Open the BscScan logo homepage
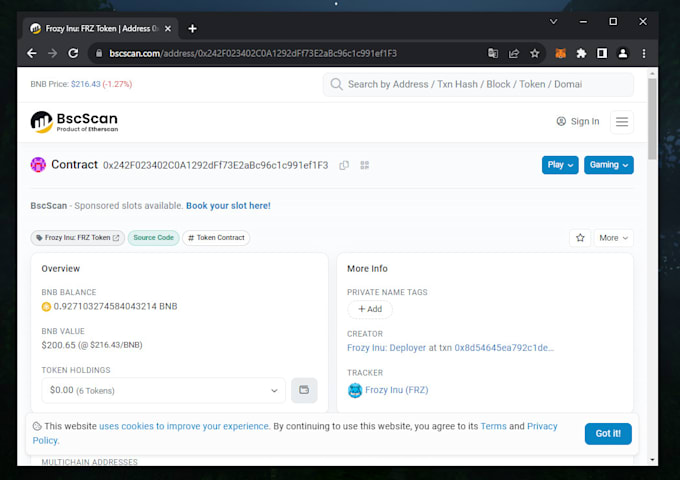Viewport: 680px width, 480px height. [x=74, y=122]
